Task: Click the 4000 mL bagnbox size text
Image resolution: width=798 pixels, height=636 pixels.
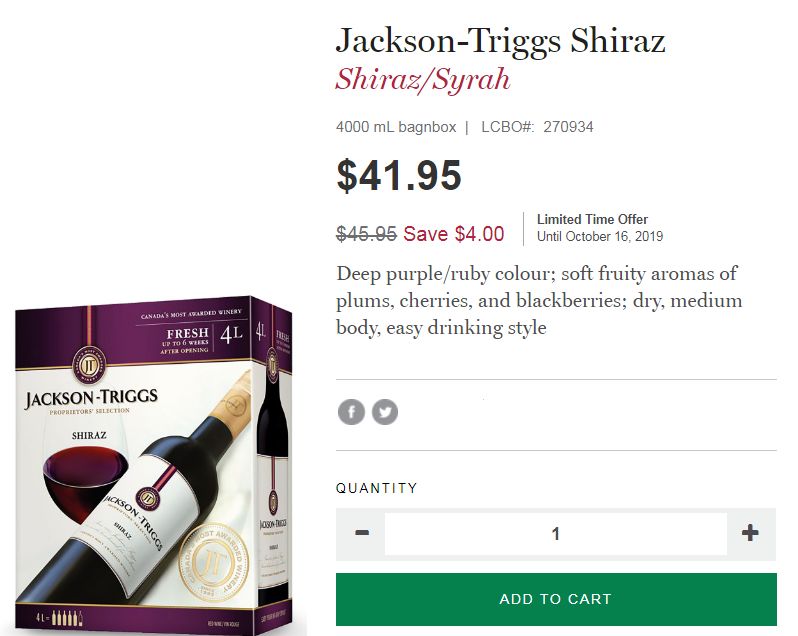Action: tap(396, 127)
